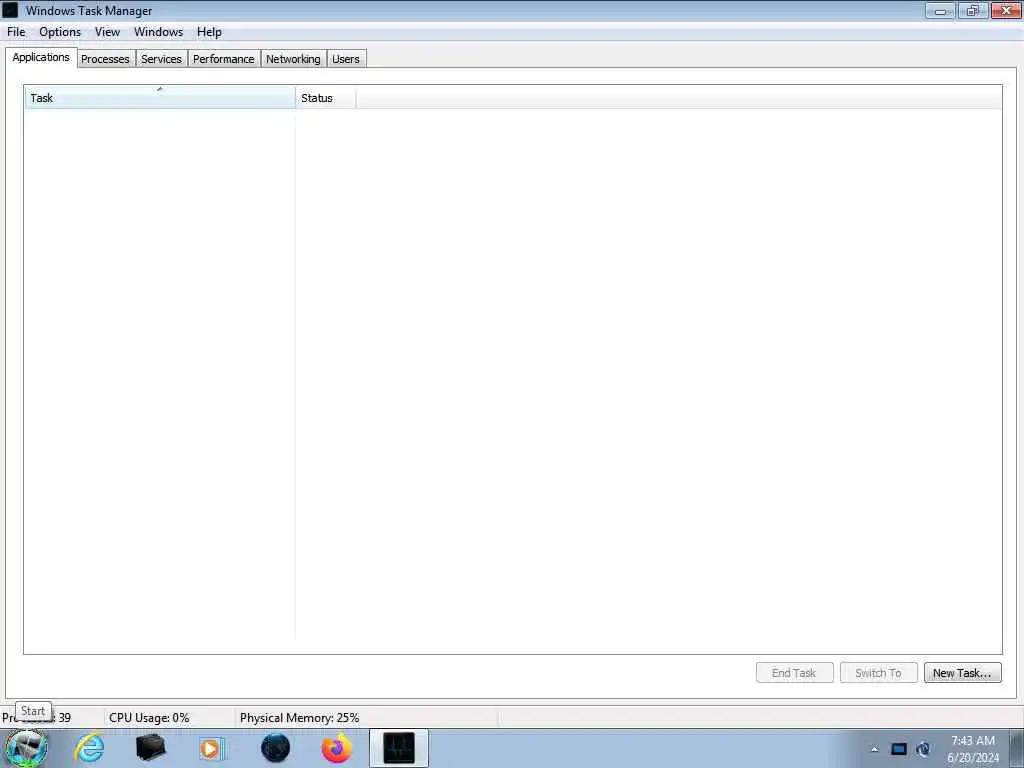Close the Task Manager window
Screen dimensions: 1024x768
[1006, 10]
